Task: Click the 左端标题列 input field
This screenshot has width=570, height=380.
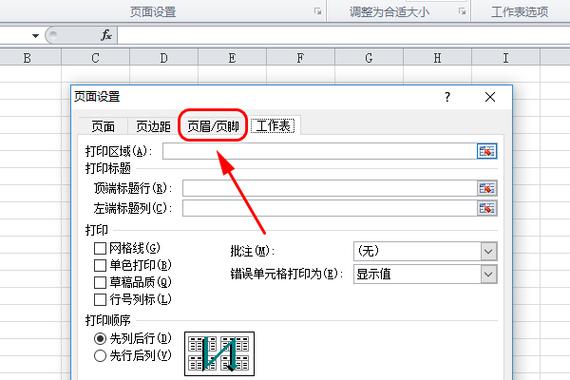Action: [329, 208]
